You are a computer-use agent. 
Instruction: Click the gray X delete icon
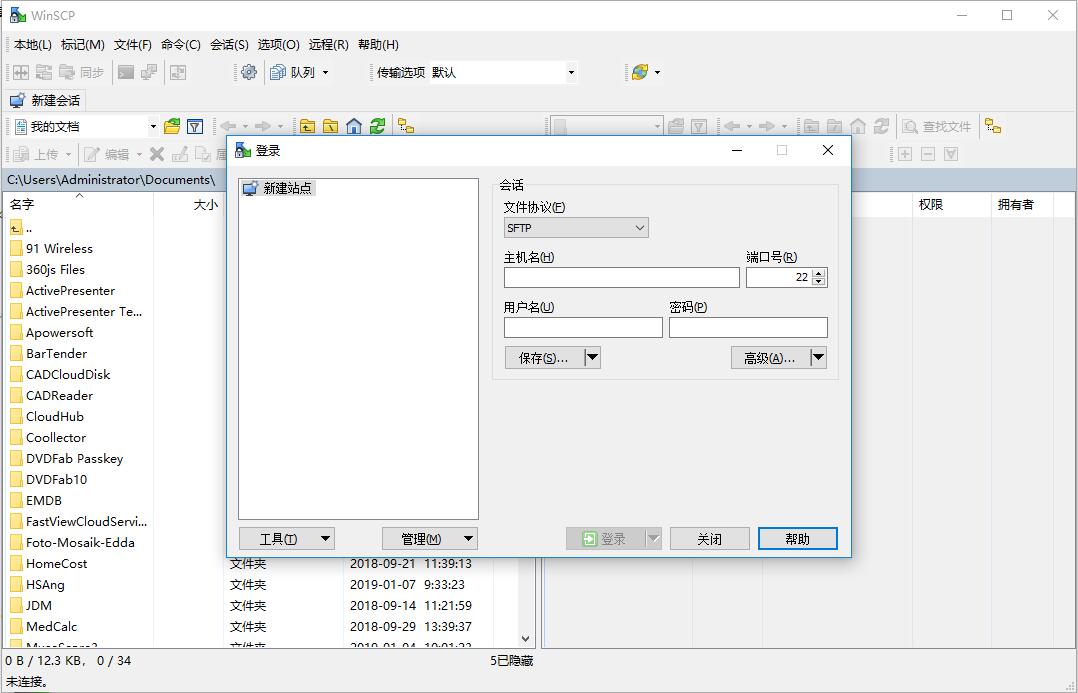pos(157,154)
